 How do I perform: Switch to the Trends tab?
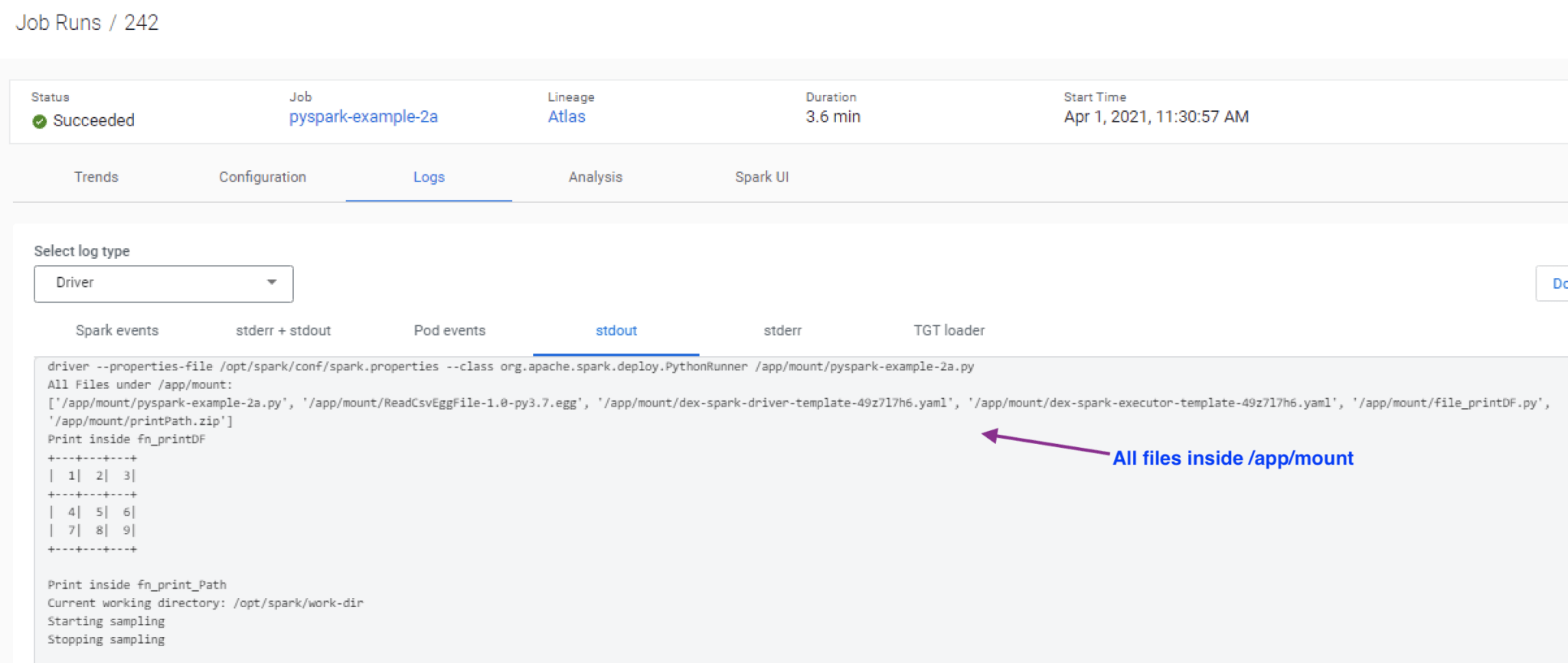(96, 177)
